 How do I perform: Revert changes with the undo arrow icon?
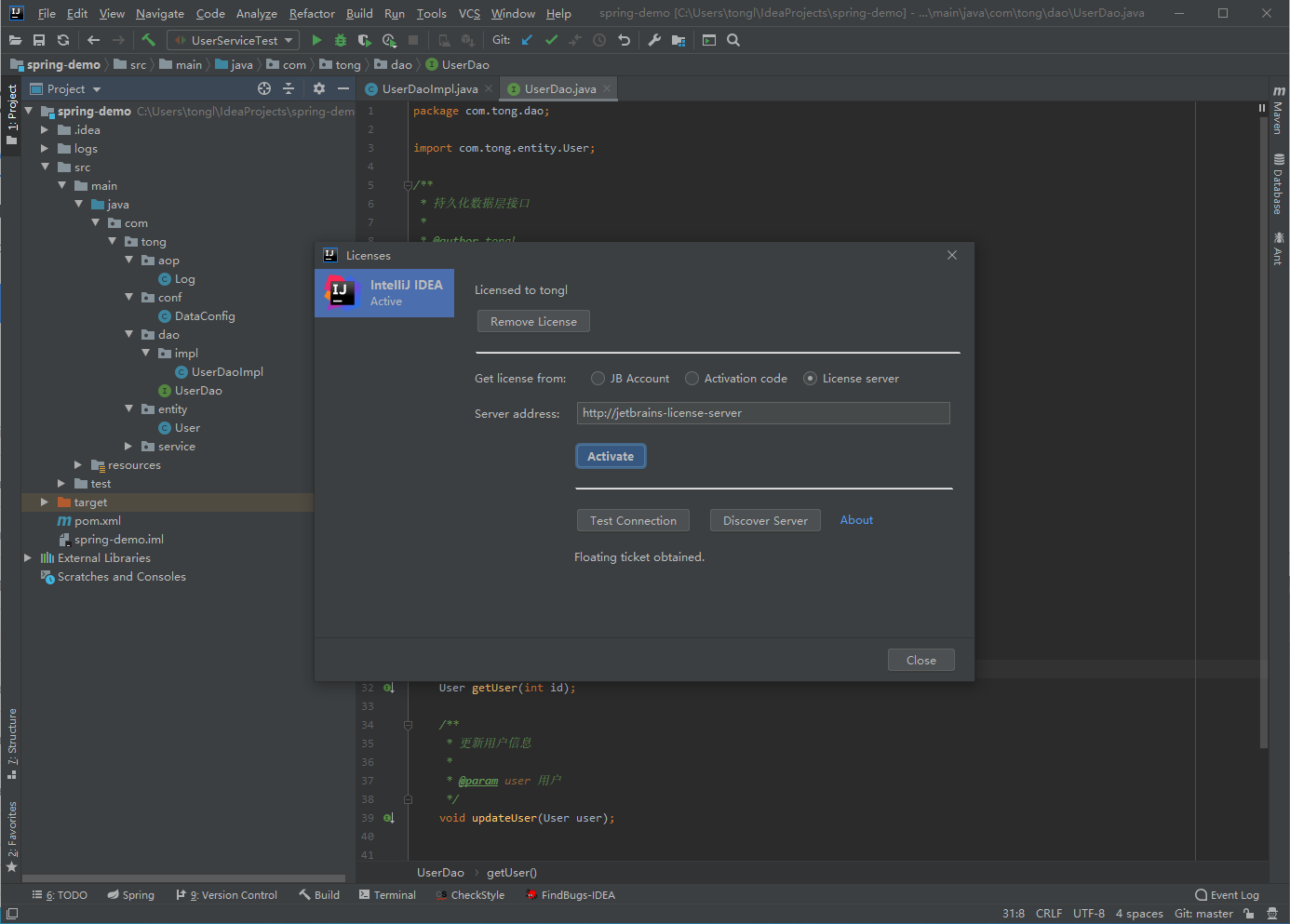click(624, 40)
